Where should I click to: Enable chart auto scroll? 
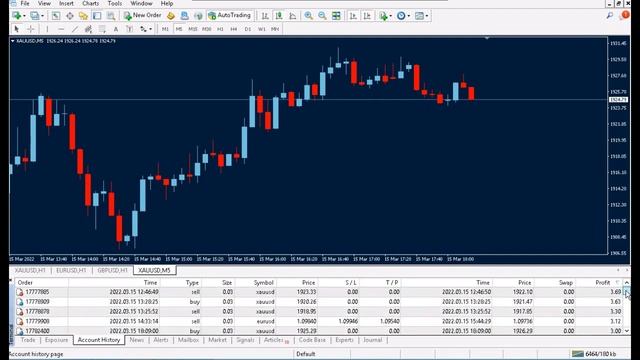(x=353, y=16)
